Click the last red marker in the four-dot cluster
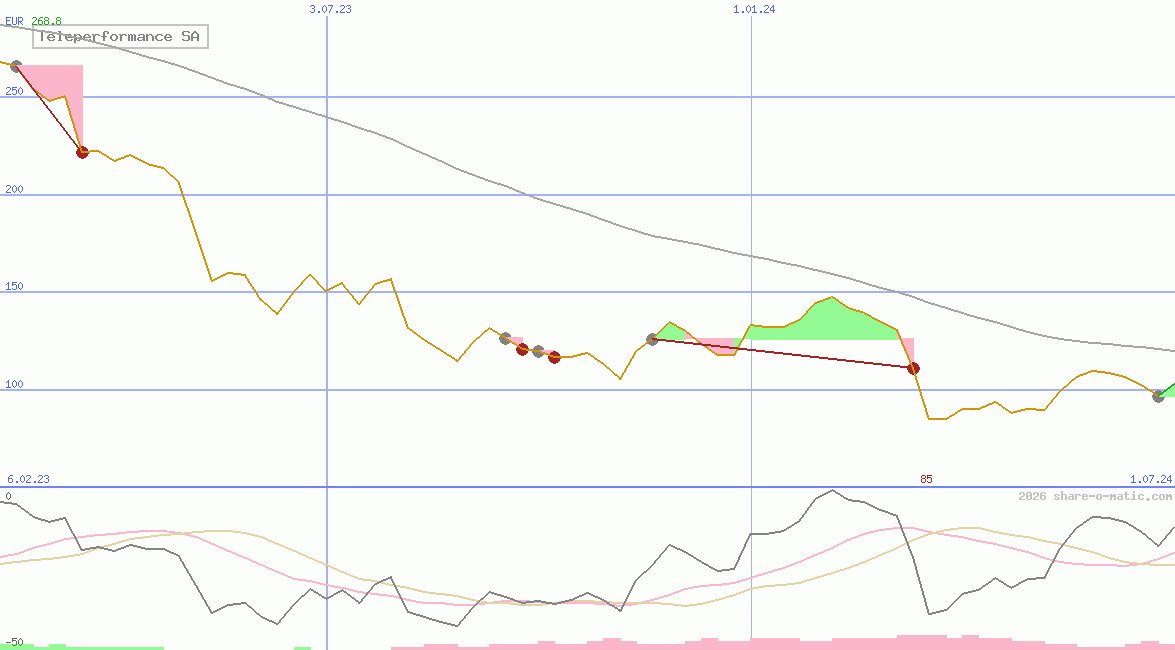 [554, 357]
